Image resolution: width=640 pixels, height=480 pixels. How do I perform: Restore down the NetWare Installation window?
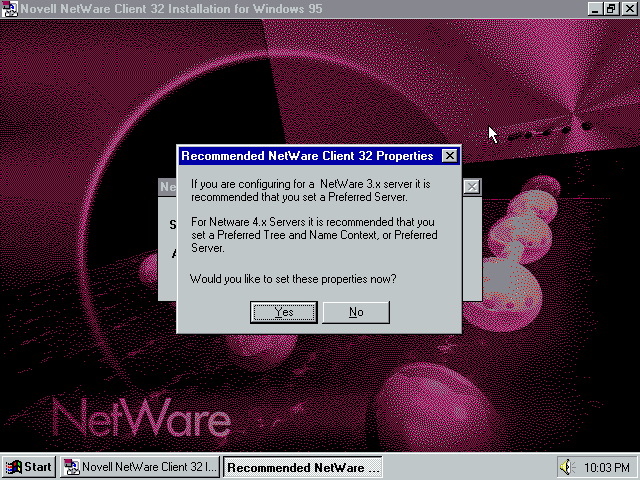tap(611, 9)
